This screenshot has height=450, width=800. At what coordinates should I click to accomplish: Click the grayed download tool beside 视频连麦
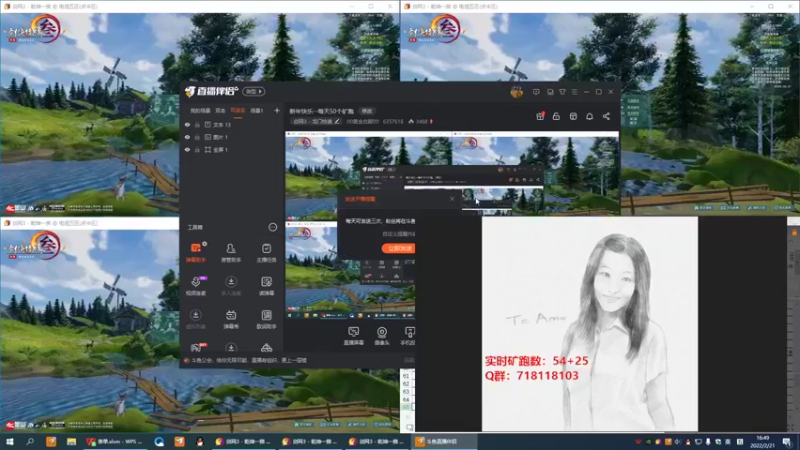(x=231, y=286)
